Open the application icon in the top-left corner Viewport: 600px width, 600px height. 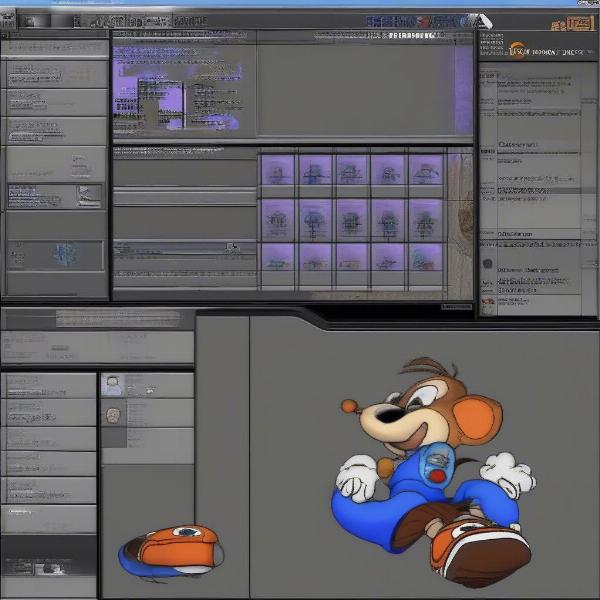pyautogui.click(x=8, y=20)
